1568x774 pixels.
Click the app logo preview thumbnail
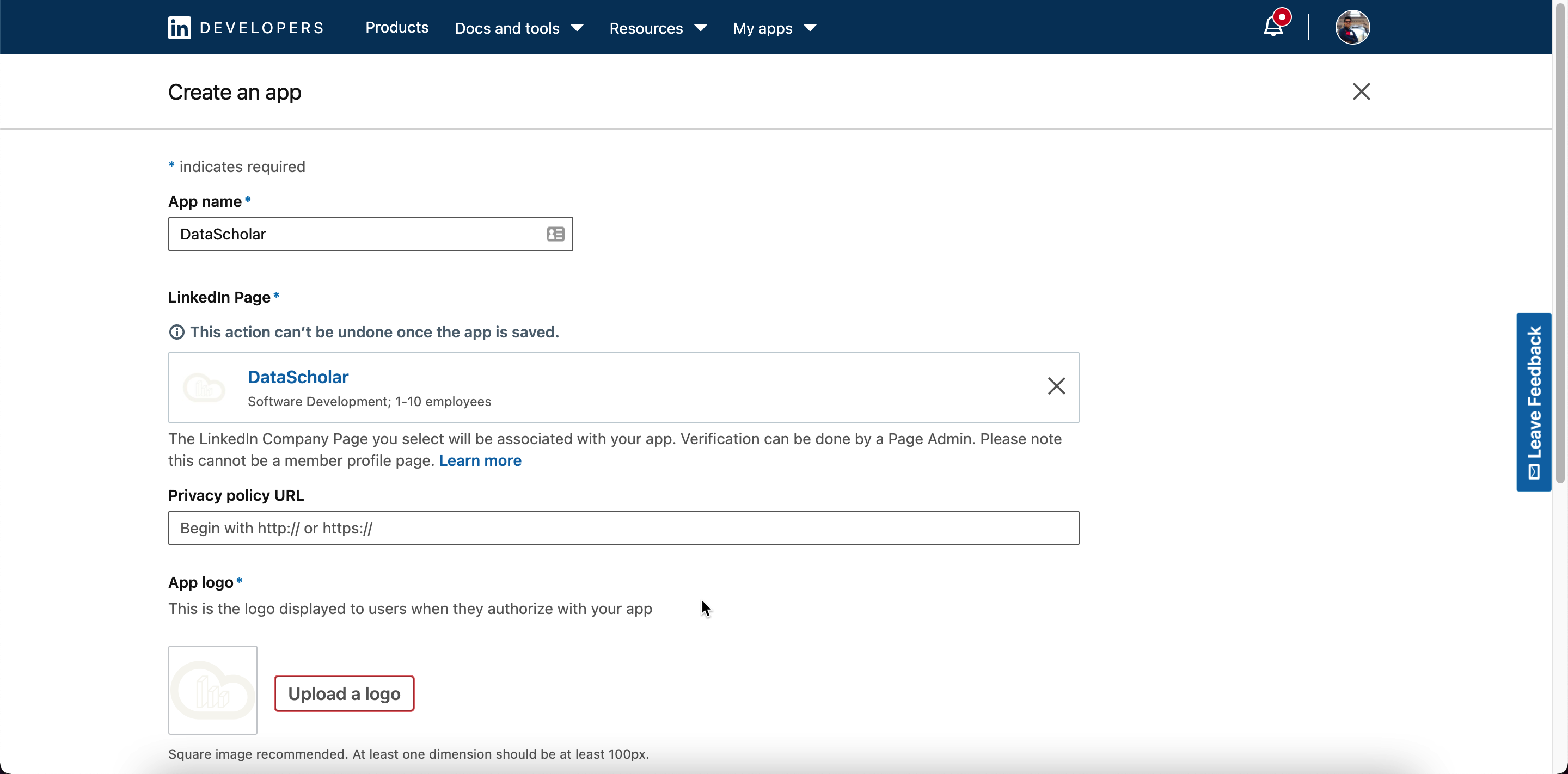coord(212,690)
